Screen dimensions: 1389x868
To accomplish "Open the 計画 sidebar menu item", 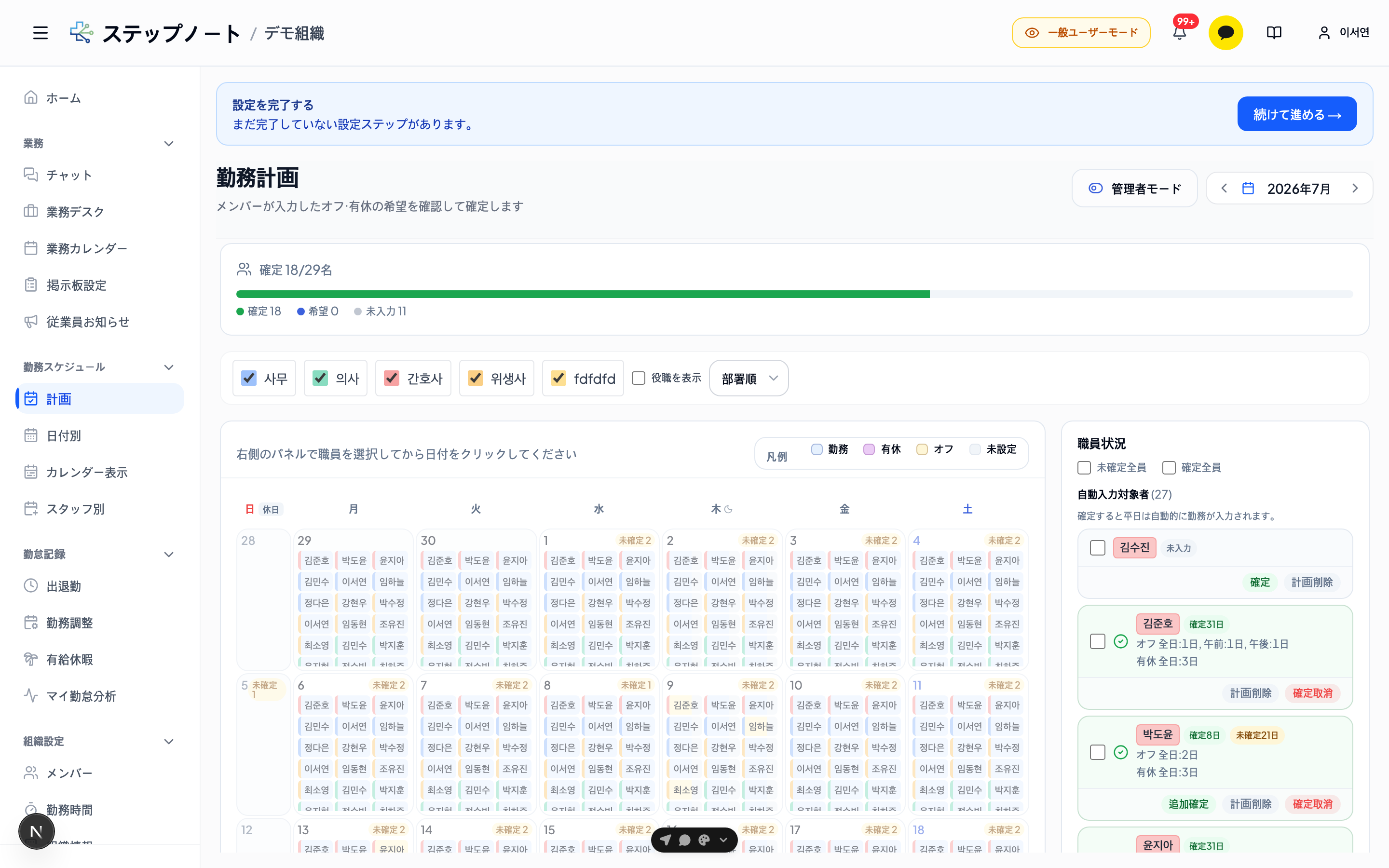I will point(100,398).
